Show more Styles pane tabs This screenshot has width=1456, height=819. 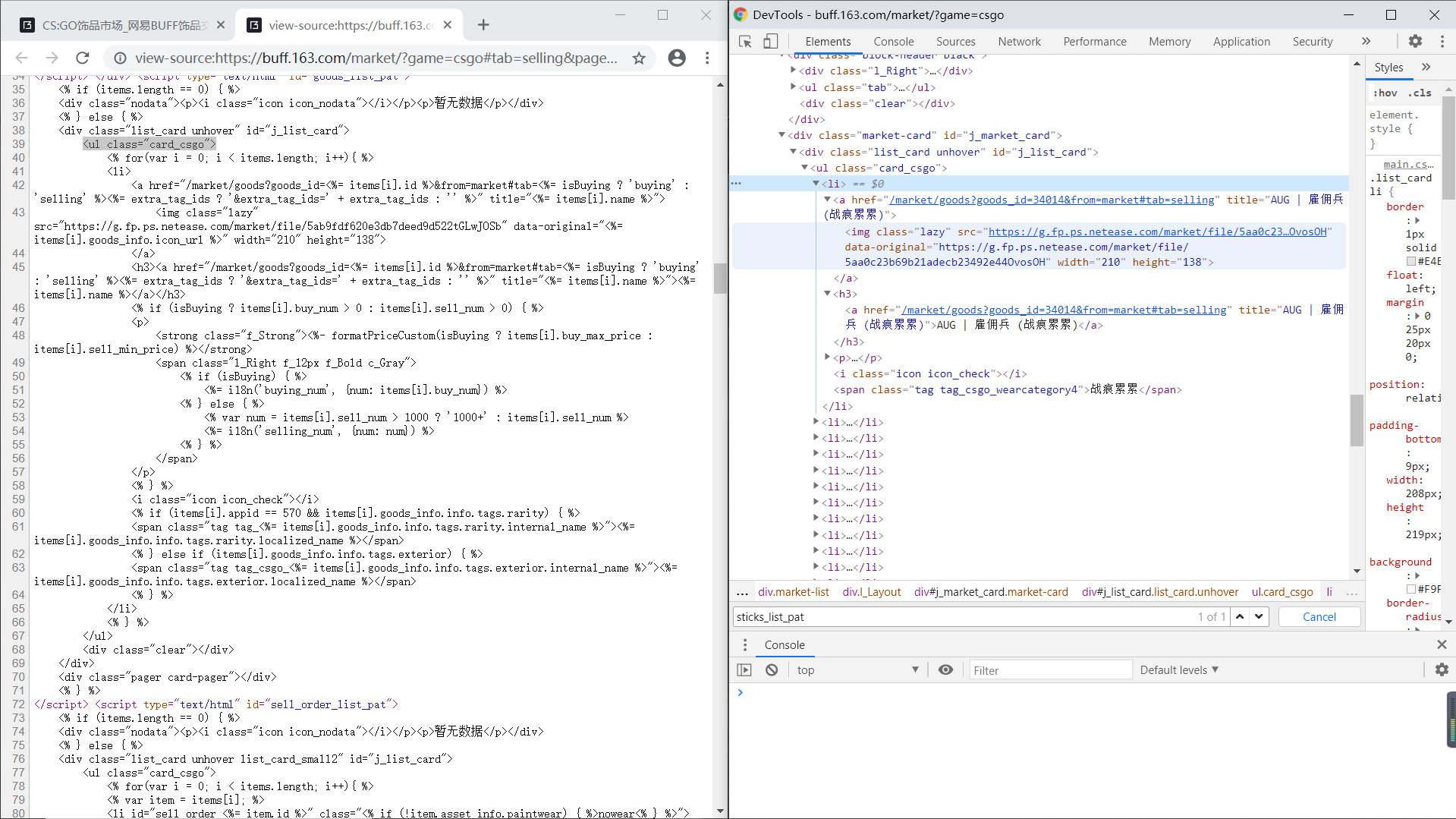(x=1426, y=68)
